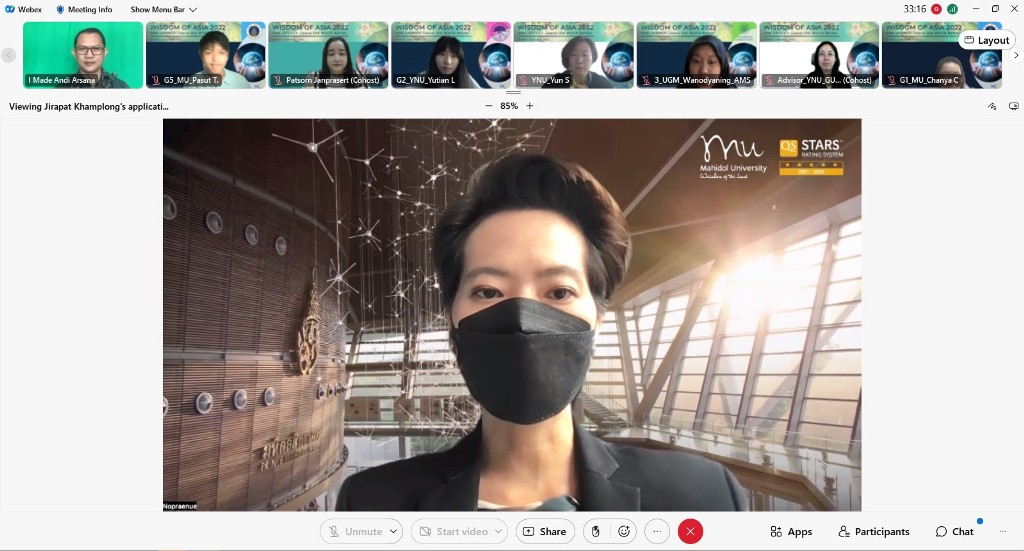Open the Chat panel
The image size is (1024, 551).
point(955,532)
